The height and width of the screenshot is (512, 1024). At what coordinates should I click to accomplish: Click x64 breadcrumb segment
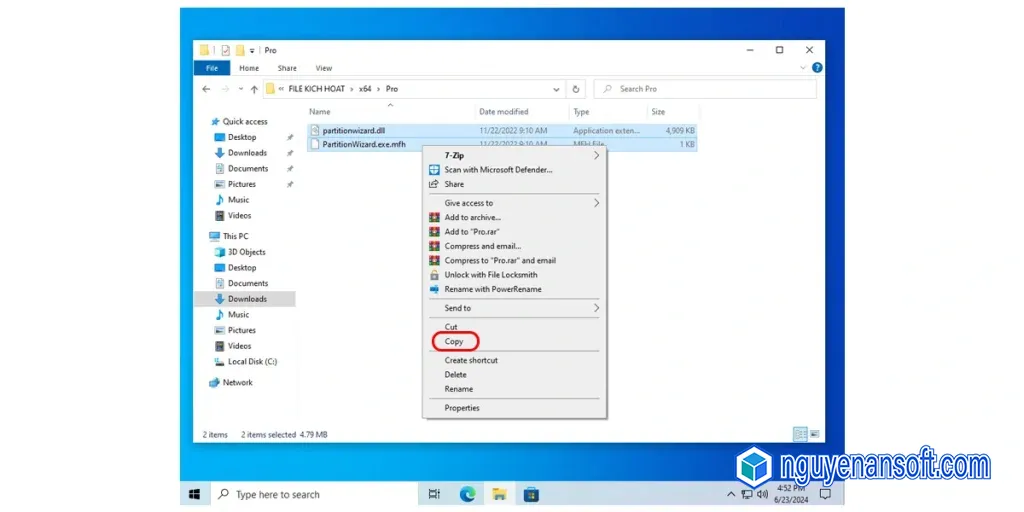[x=365, y=89]
